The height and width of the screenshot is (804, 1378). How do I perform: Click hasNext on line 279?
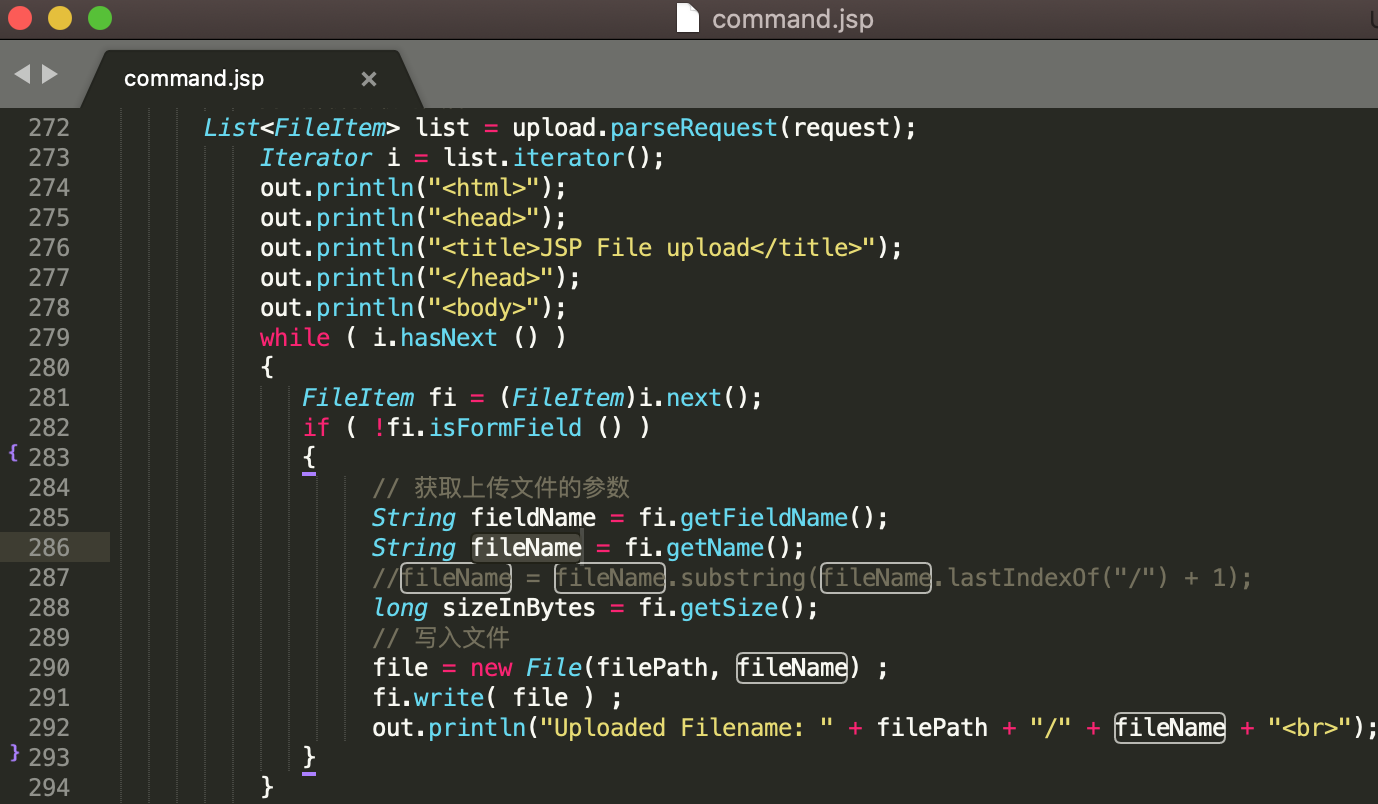tap(449, 338)
